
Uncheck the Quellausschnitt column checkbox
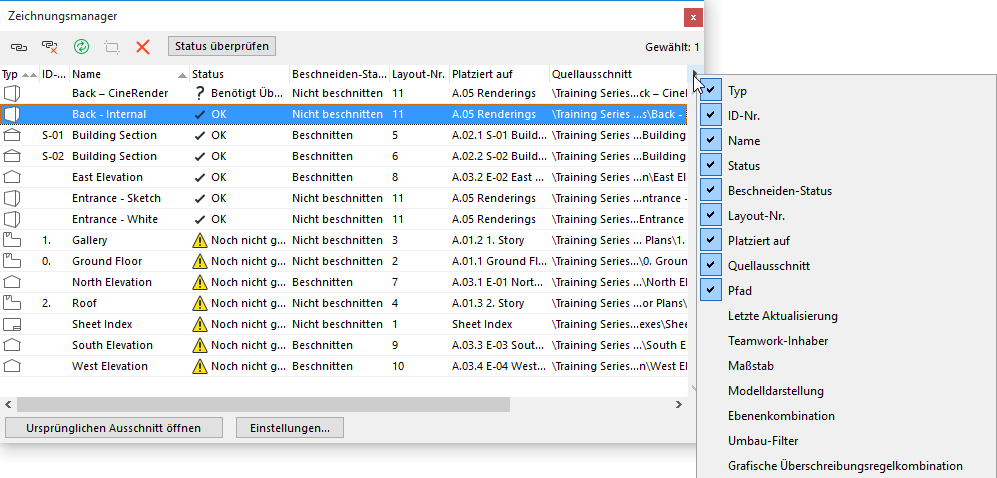pos(711,266)
